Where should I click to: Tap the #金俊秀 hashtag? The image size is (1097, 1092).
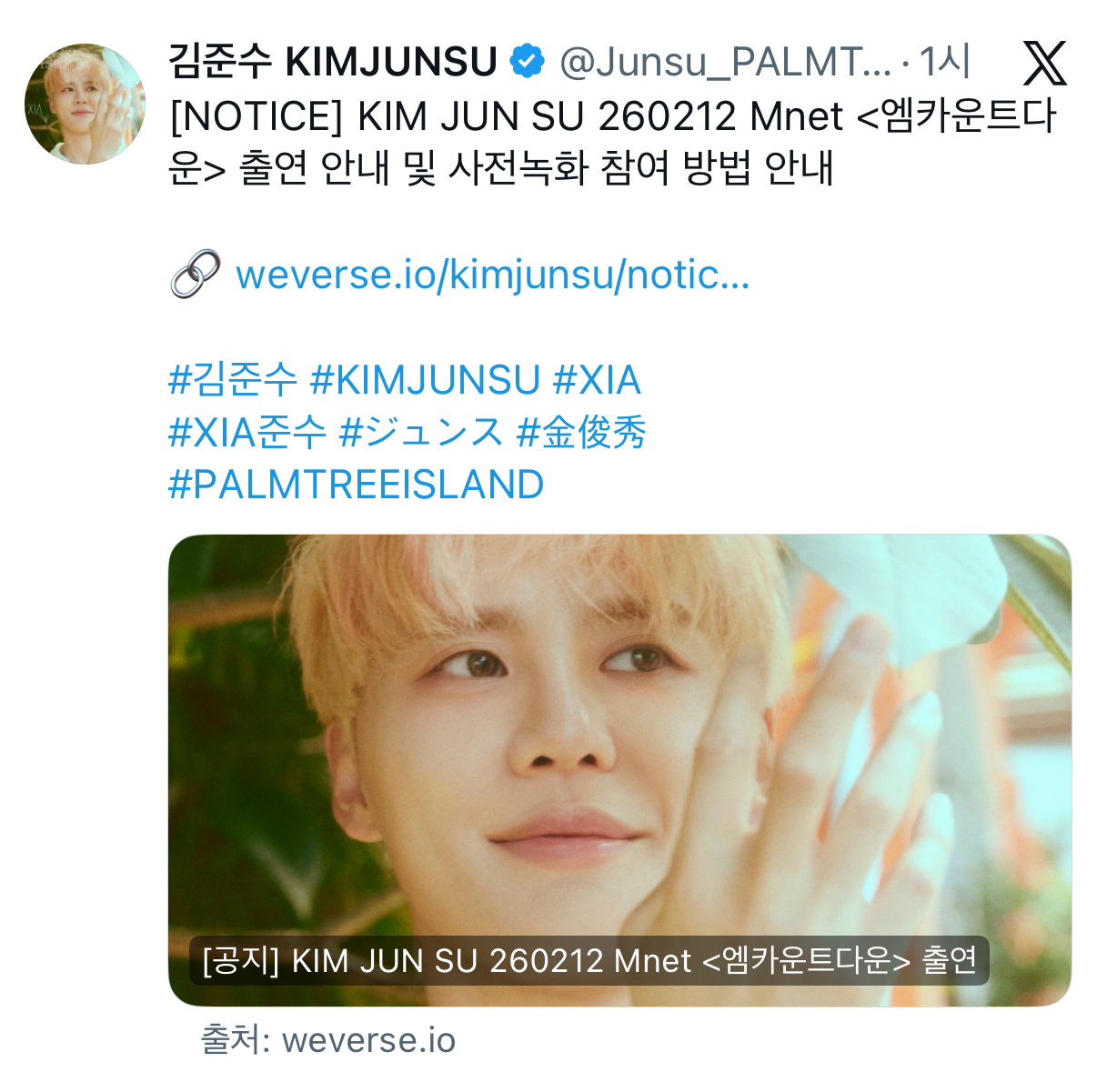[581, 433]
